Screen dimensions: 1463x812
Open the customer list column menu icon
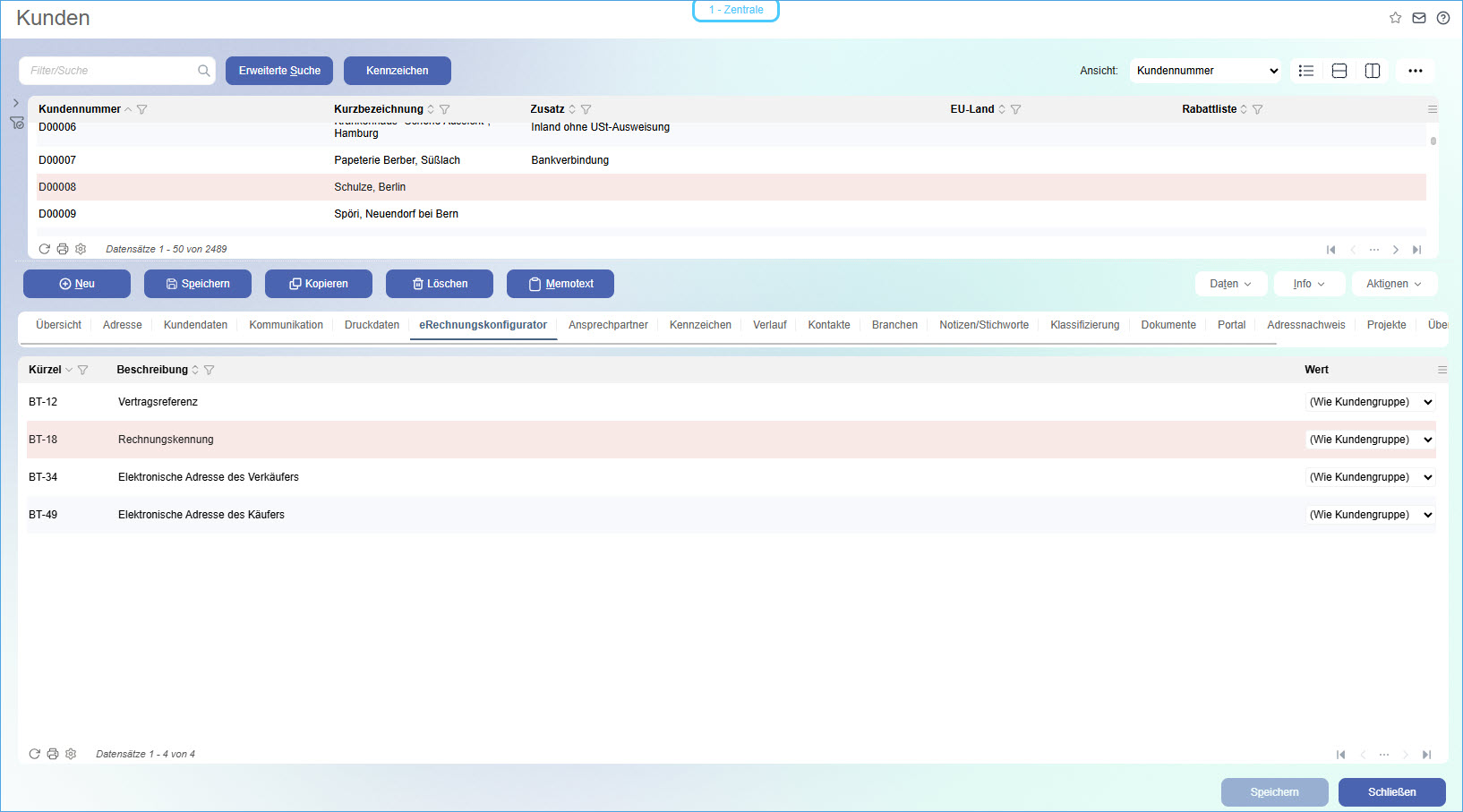click(1433, 109)
